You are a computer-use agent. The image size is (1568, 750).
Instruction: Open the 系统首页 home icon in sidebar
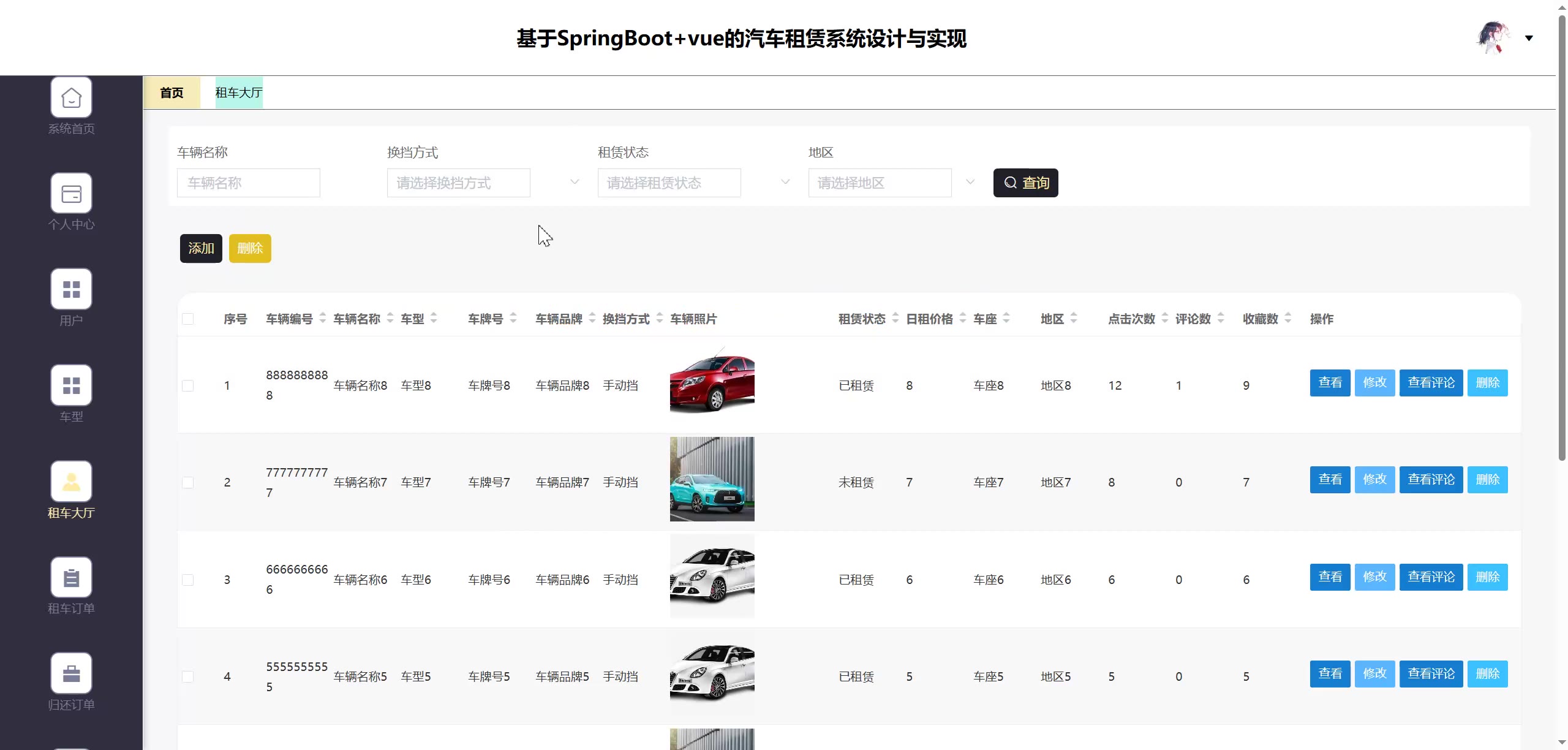71,97
